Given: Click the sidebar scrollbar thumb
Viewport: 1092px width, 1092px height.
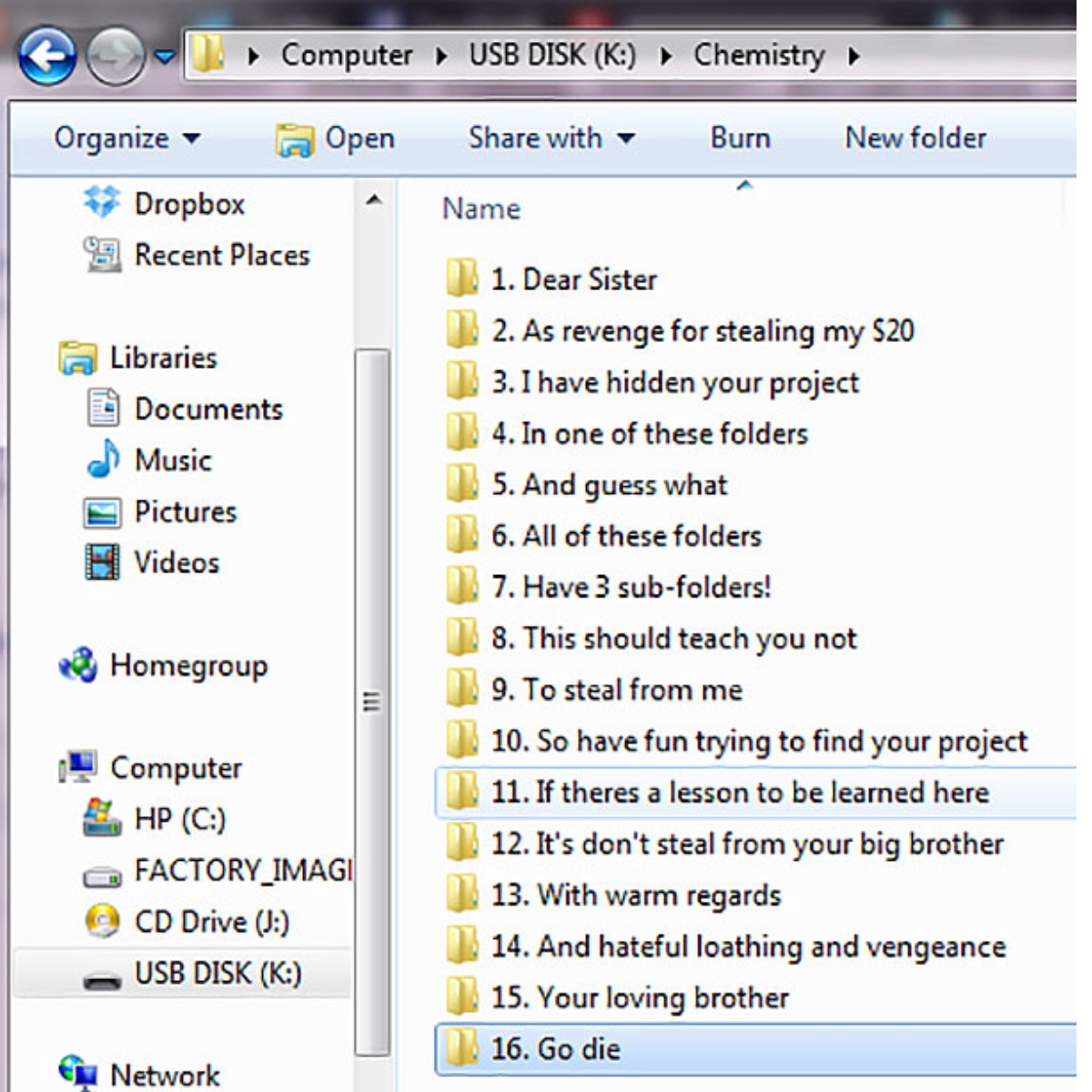Looking at the screenshot, I should pos(370,701).
